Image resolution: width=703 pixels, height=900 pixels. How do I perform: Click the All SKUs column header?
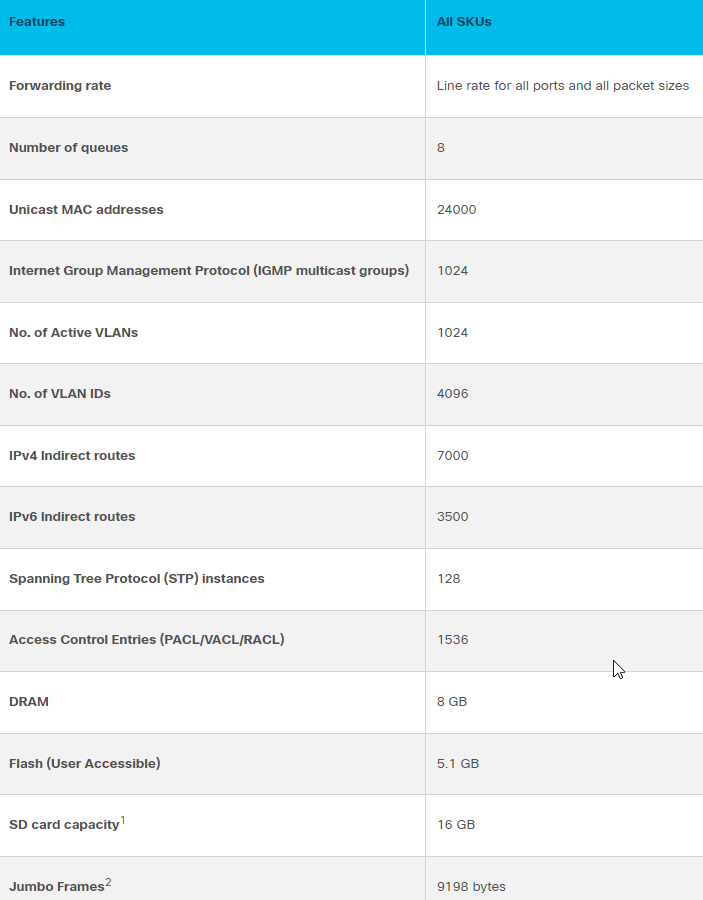pos(464,22)
